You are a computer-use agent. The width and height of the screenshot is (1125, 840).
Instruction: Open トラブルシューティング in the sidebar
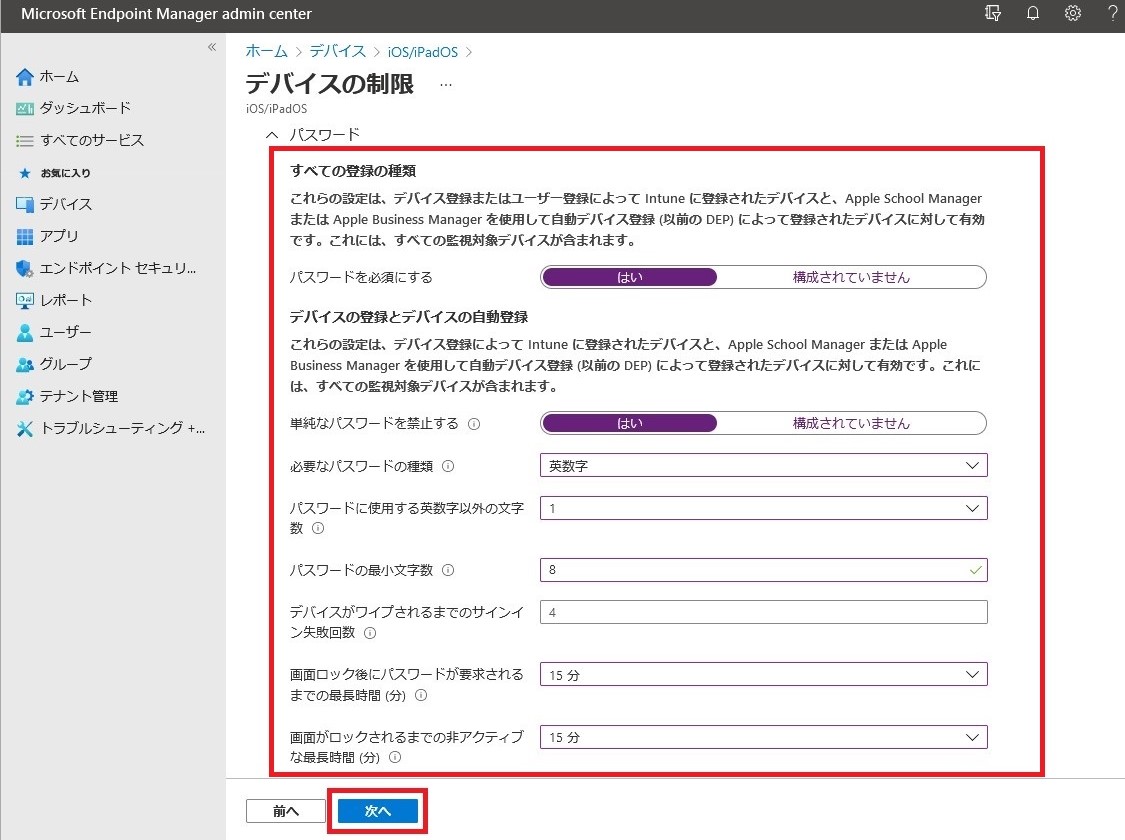tap(122, 429)
